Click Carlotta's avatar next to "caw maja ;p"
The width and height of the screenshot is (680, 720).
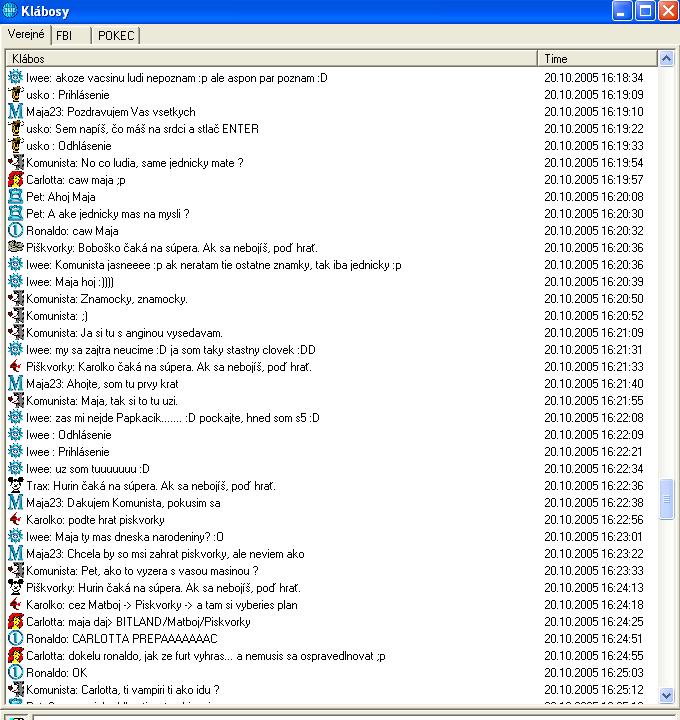[15, 180]
